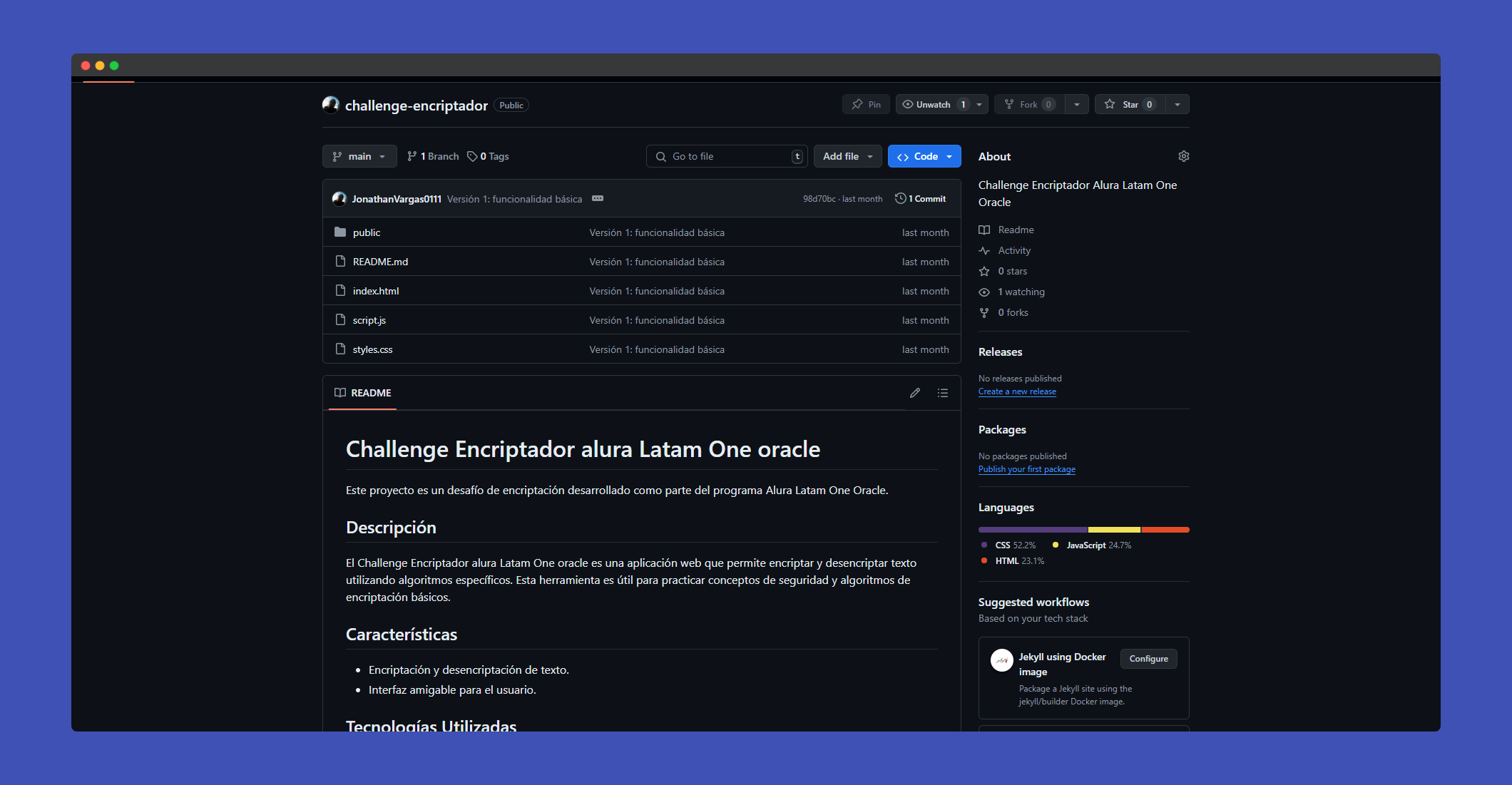Click the clock icon beside 1 Commit
The width and height of the screenshot is (1512, 785).
(900, 198)
